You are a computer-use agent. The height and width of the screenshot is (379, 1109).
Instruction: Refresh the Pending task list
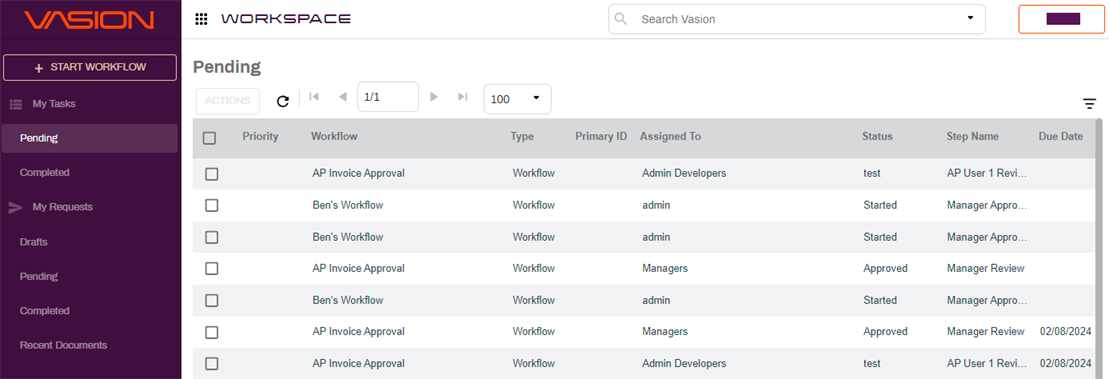tap(283, 101)
